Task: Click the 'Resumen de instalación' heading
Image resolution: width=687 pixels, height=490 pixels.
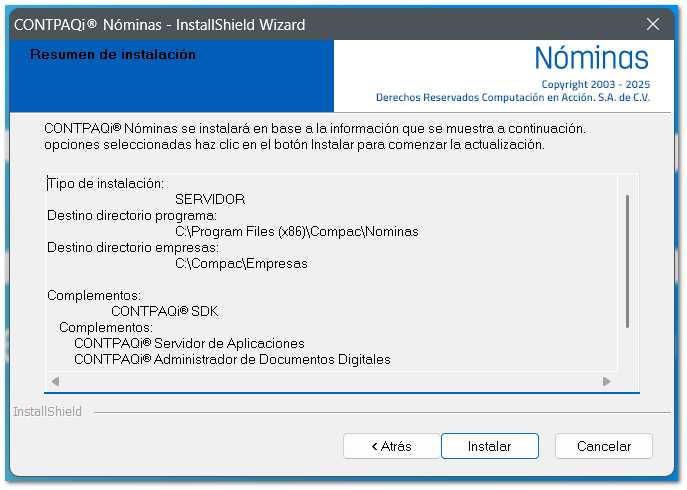Action: pos(113,55)
